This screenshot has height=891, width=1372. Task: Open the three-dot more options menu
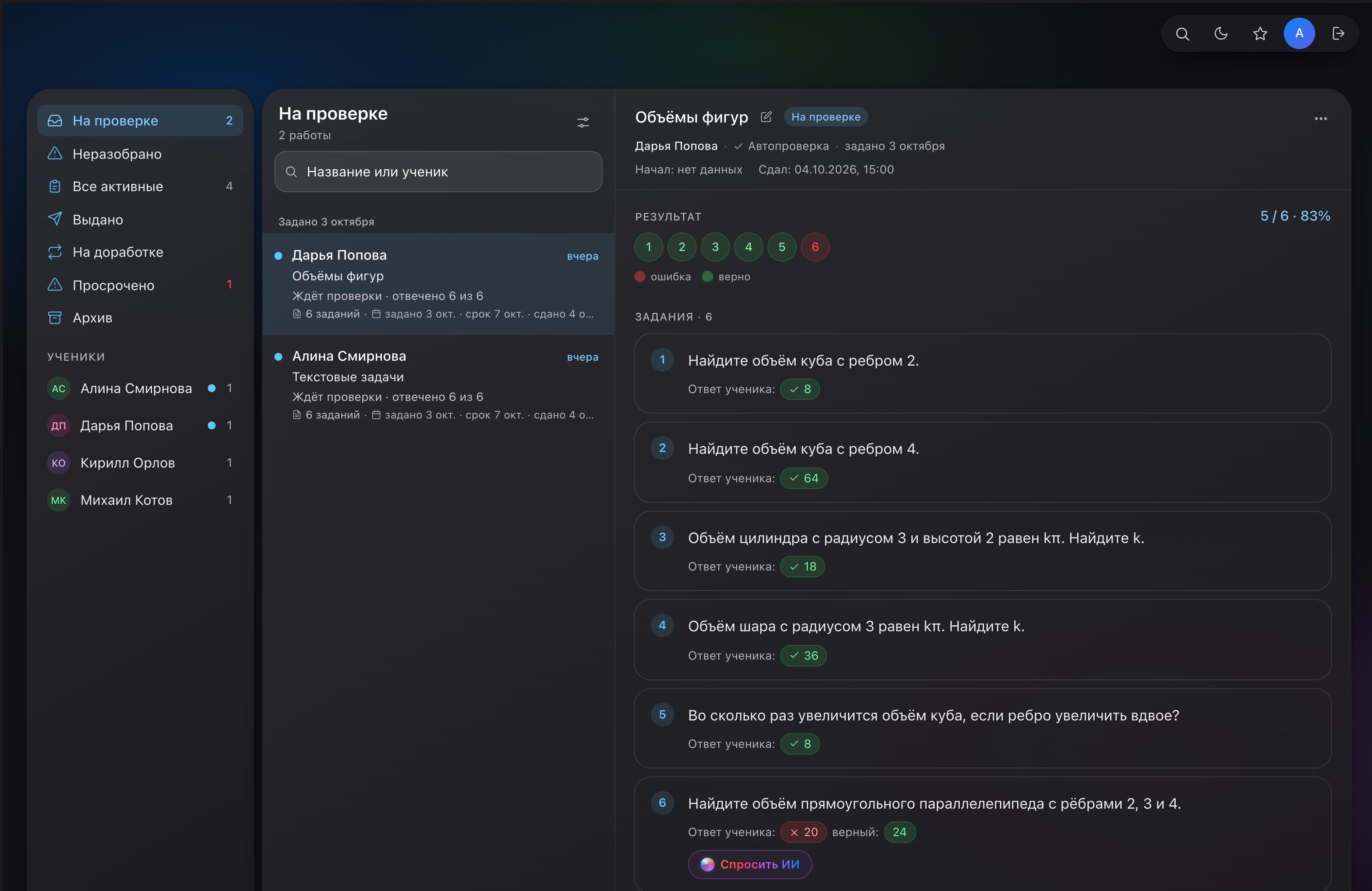(x=1321, y=119)
